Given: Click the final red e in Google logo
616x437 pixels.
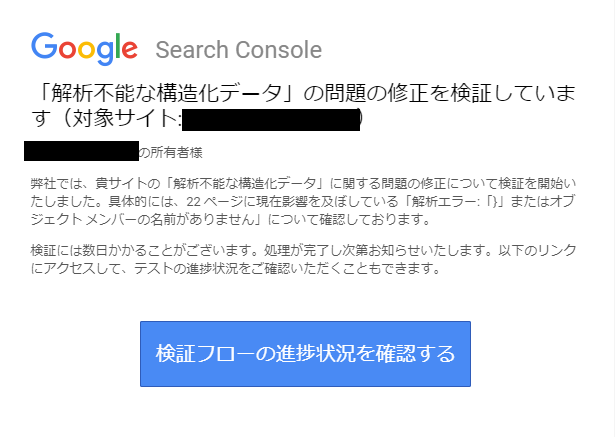Looking at the screenshot, I should [x=129, y=49].
